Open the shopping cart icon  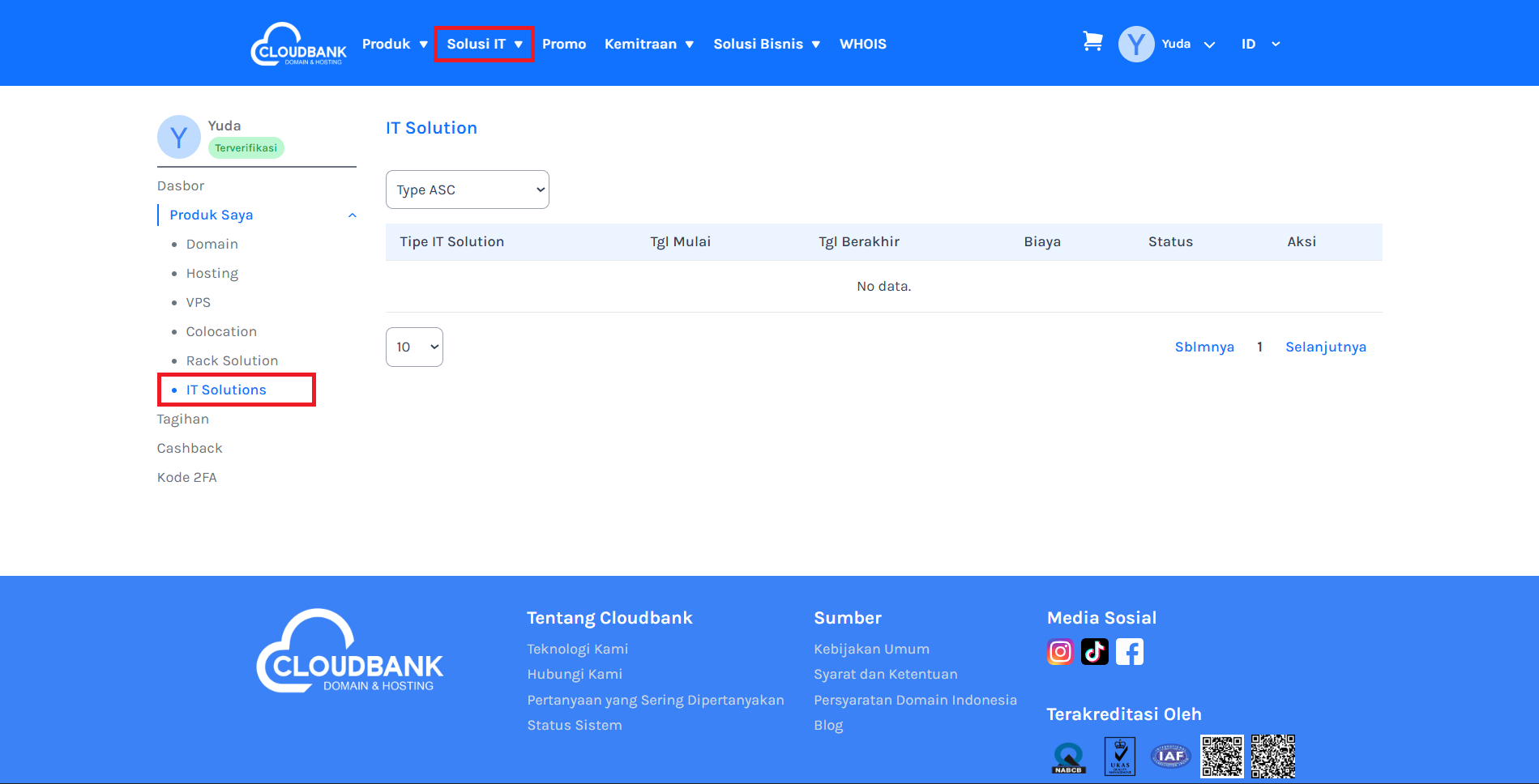pos(1092,42)
